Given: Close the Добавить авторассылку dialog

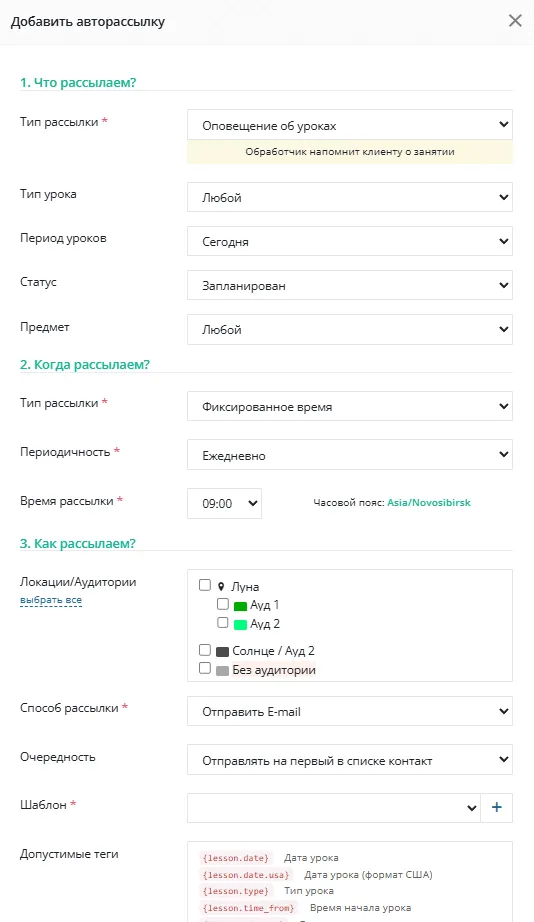Looking at the screenshot, I should [515, 21].
